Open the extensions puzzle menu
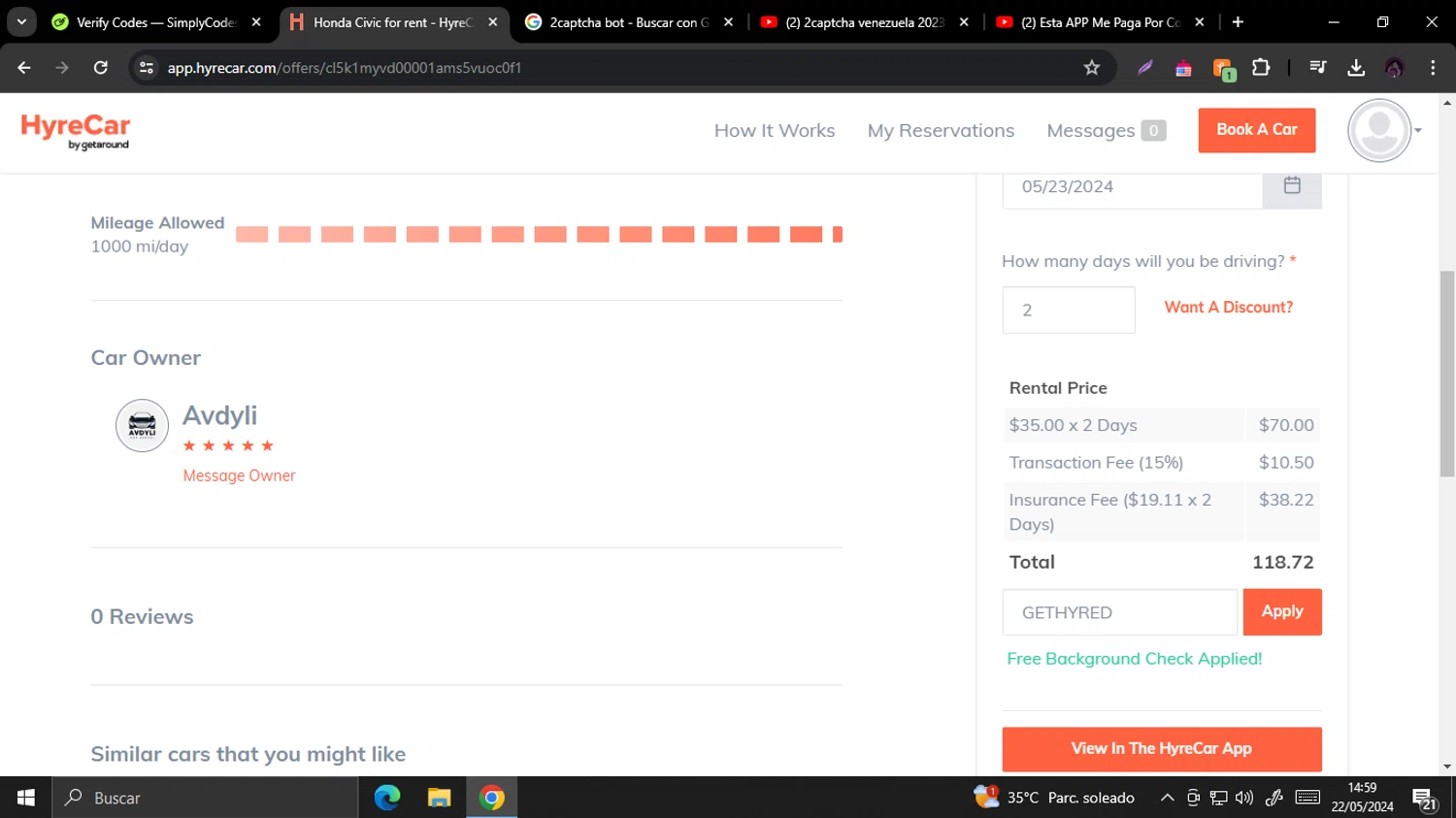Image resolution: width=1456 pixels, height=818 pixels. [x=1261, y=67]
